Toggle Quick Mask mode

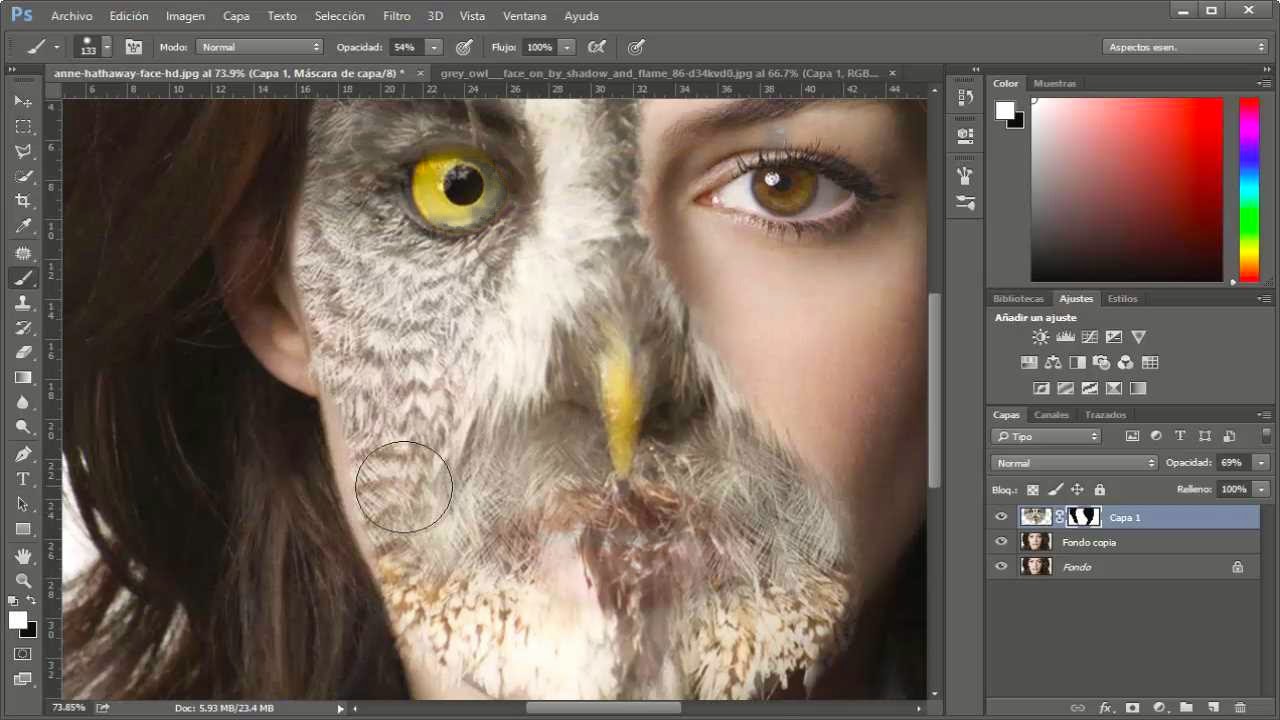pos(23,654)
